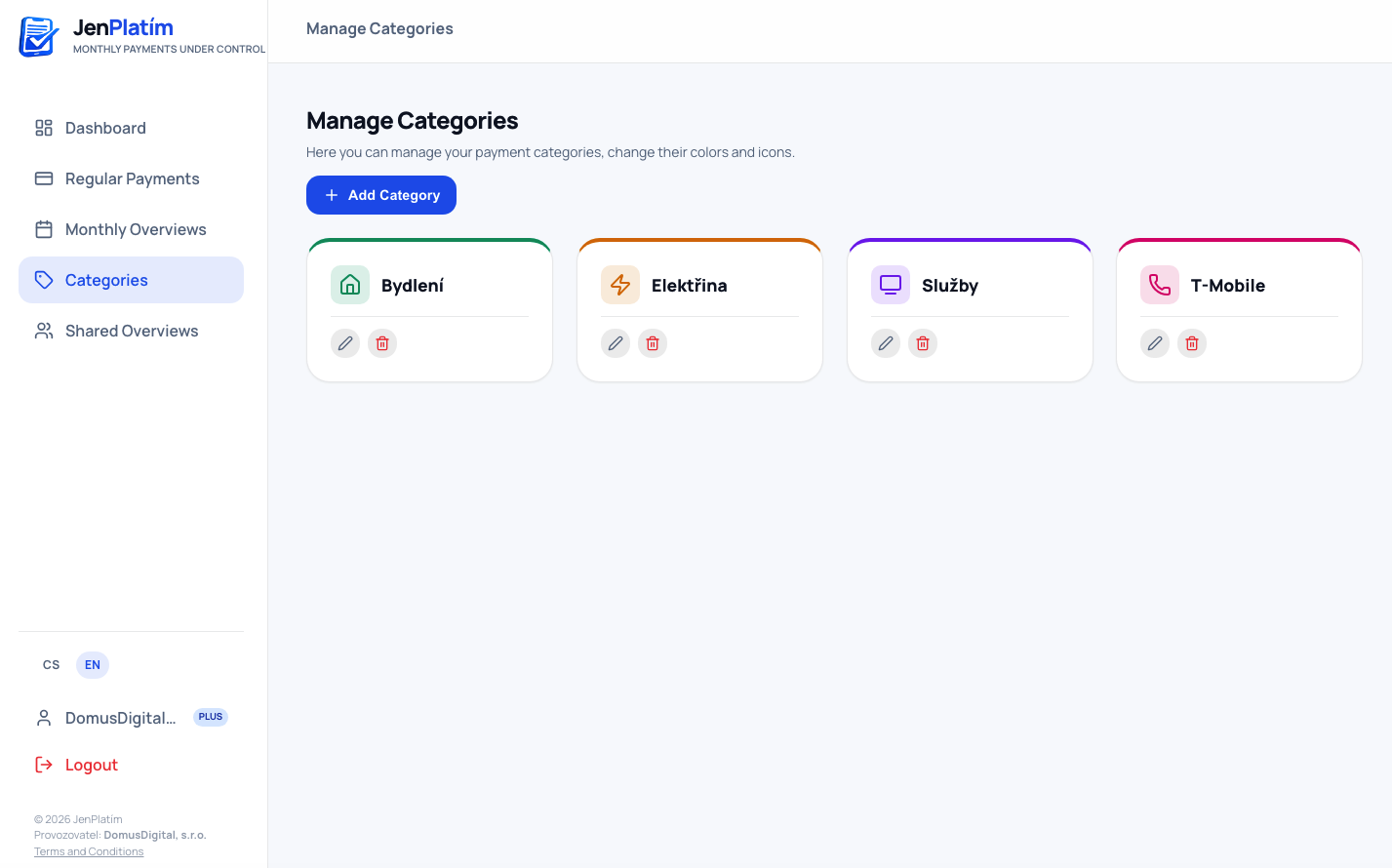Viewport: 1392px width, 868px height.
Task: Delete the T-Mobile category
Action: [1192, 343]
